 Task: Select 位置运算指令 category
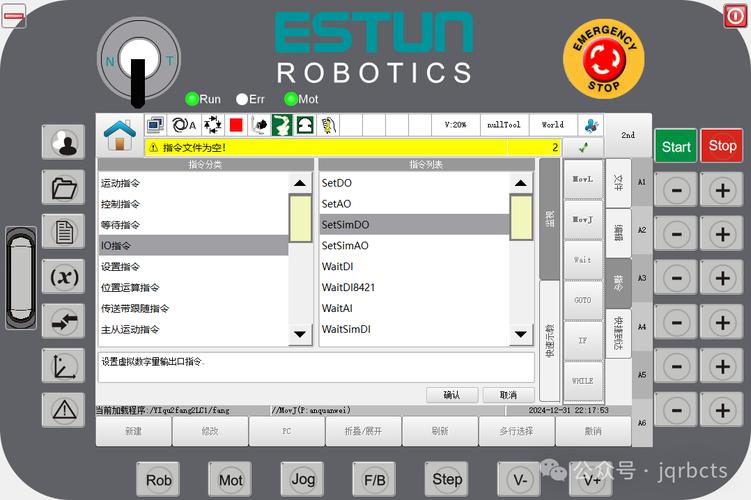pos(193,287)
